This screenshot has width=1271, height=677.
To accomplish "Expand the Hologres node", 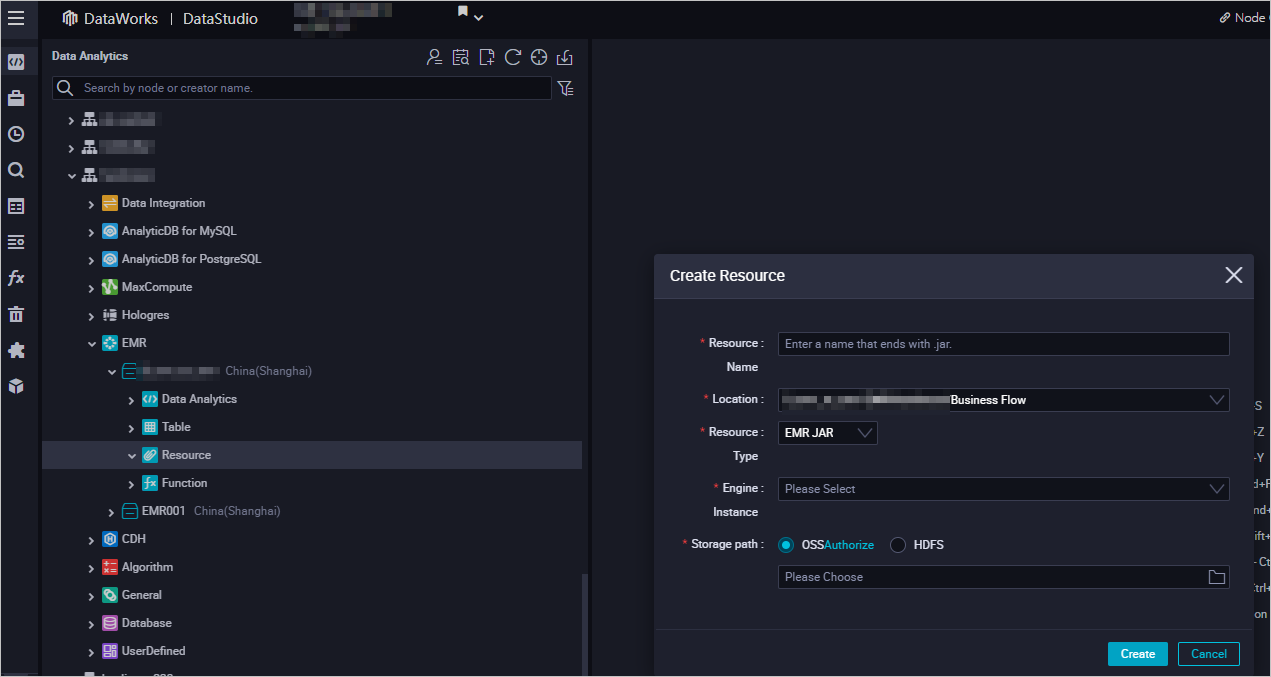I will coord(91,316).
